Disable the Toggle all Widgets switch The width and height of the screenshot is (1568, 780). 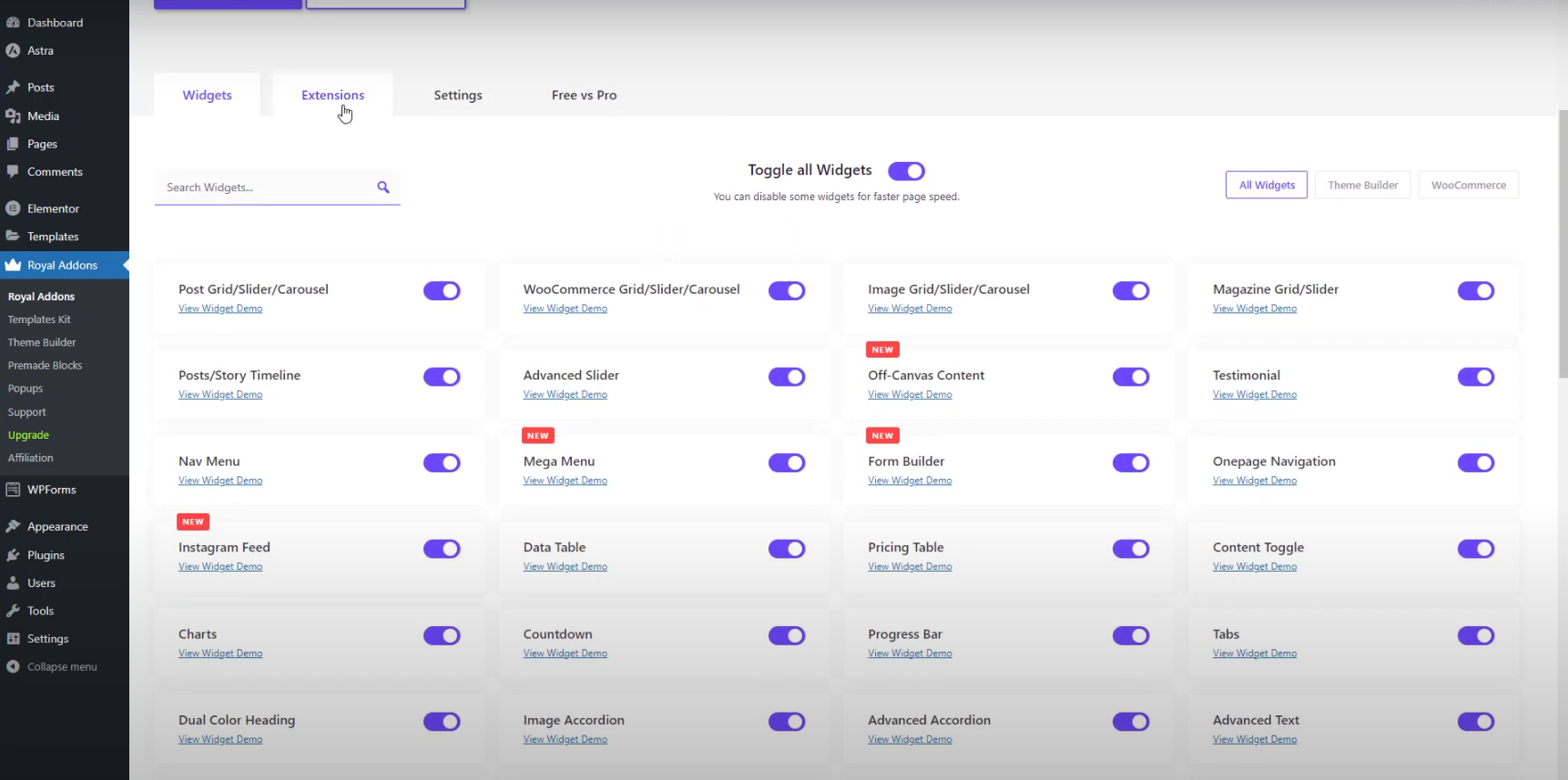(x=906, y=171)
